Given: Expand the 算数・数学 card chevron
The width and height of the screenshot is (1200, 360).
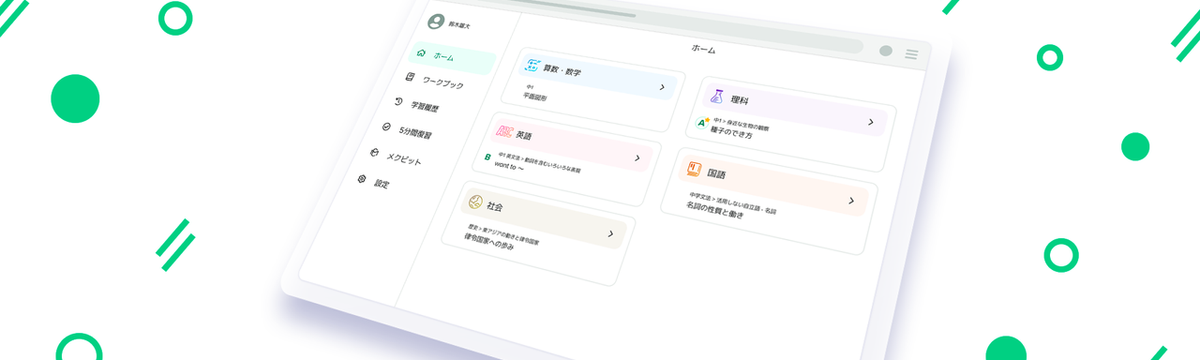Looking at the screenshot, I should coord(662,88).
